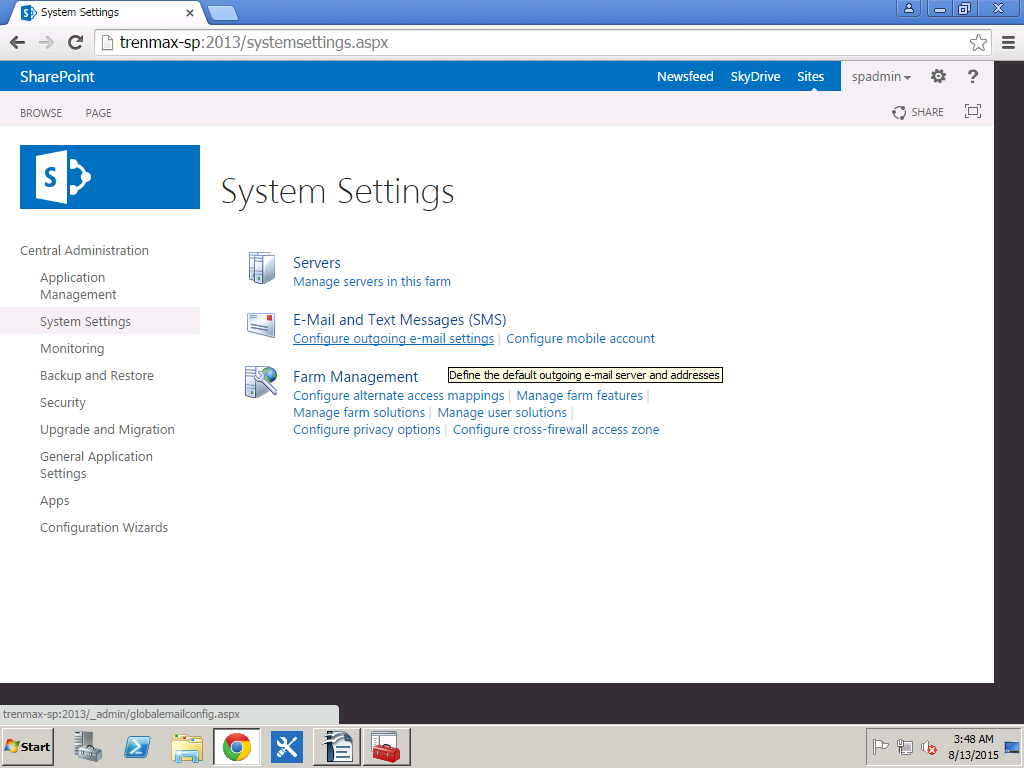Image resolution: width=1024 pixels, height=768 pixels.
Task: Click the Servers section icon
Action: click(x=261, y=268)
